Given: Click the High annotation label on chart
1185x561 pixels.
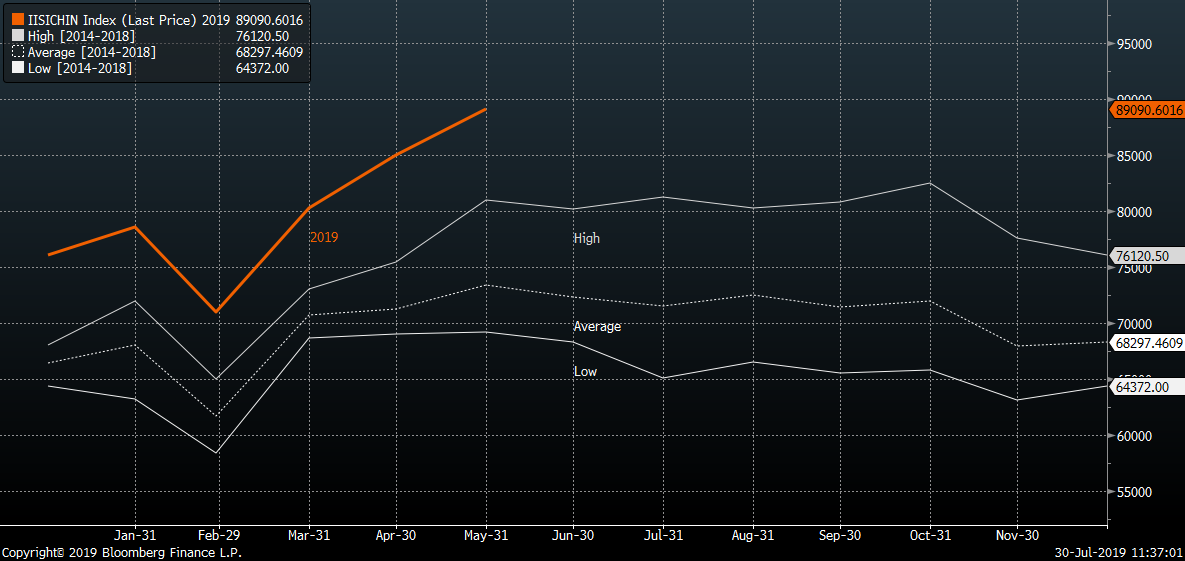Looking at the screenshot, I should click(x=587, y=239).
